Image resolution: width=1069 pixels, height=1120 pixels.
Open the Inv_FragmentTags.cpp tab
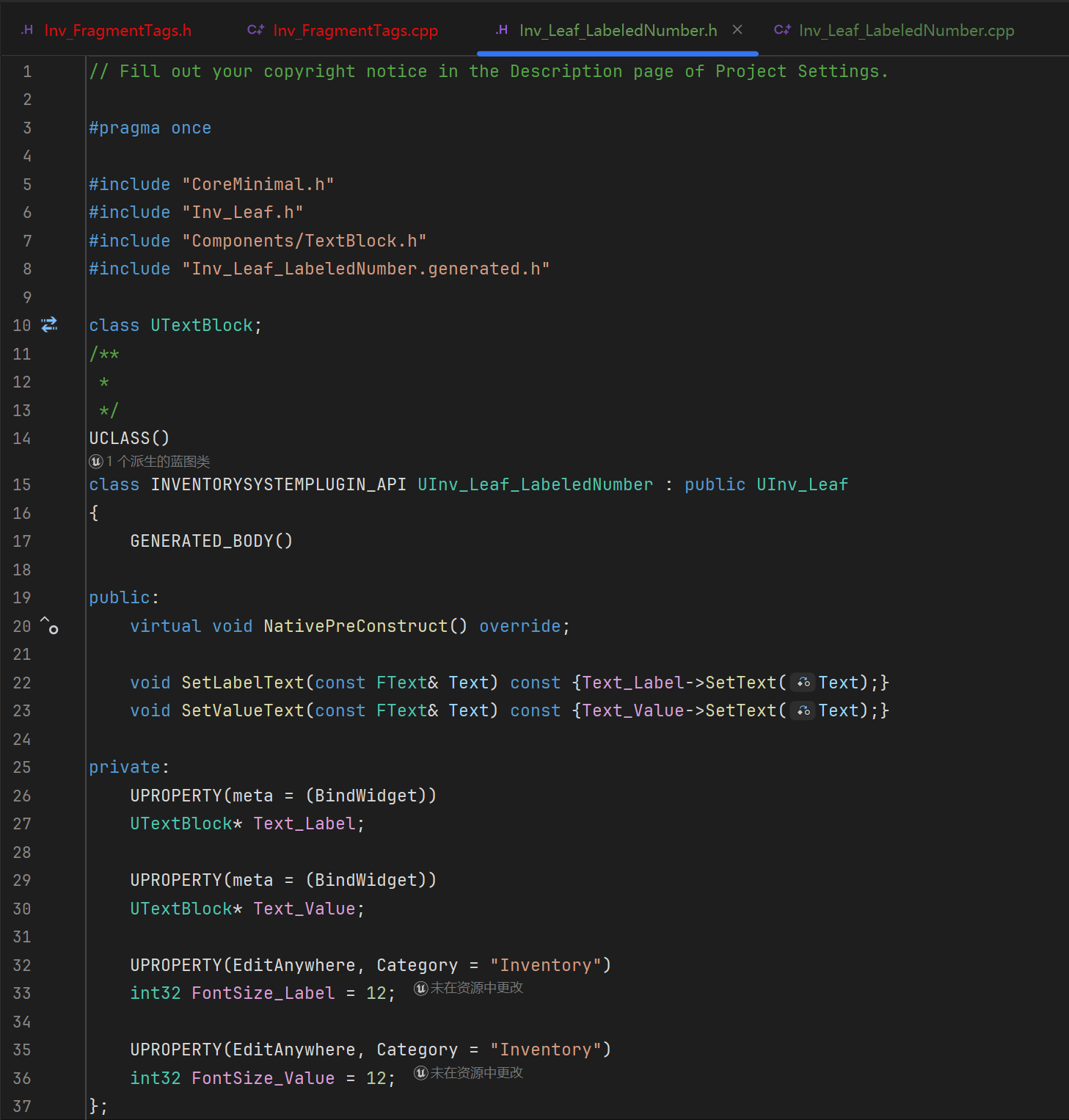[x=355, y=30]
